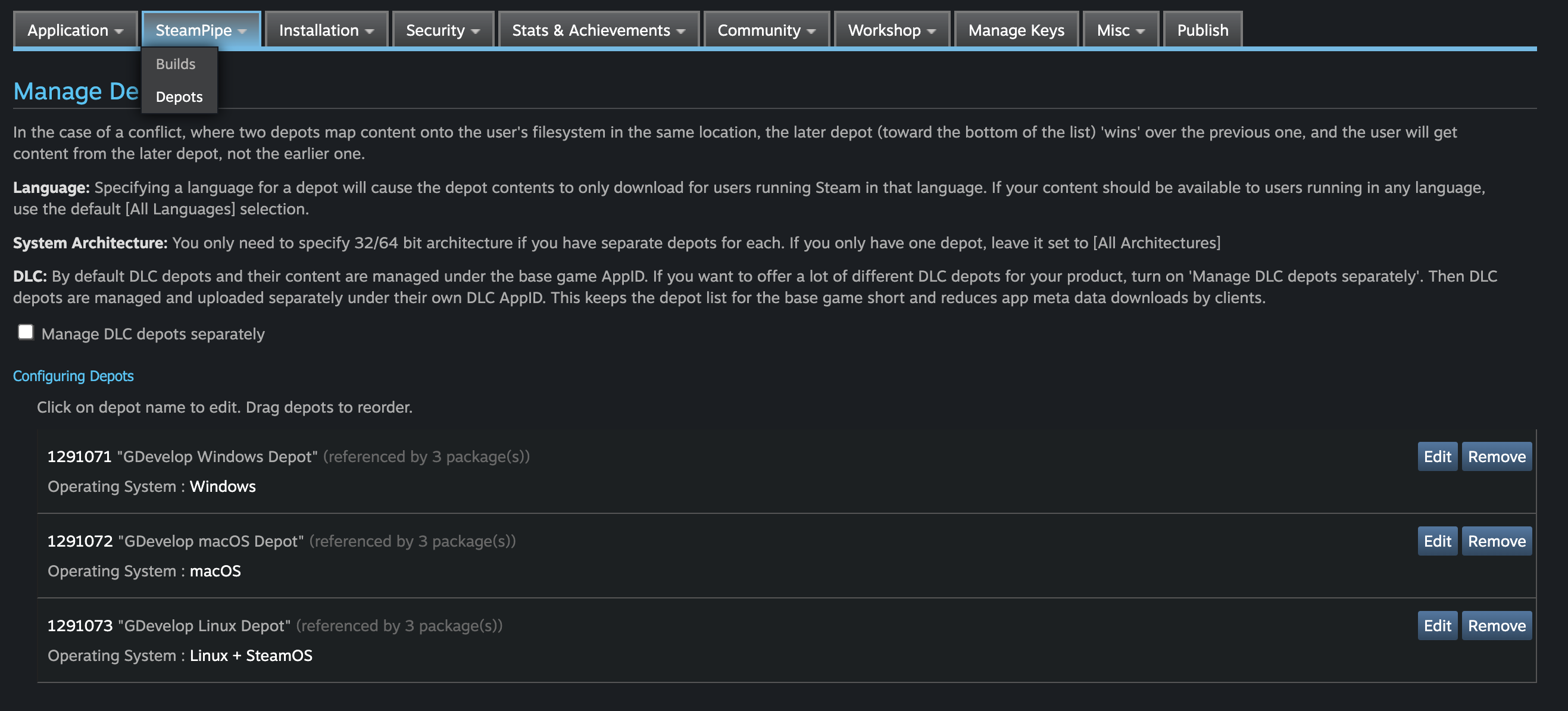Image resolution: width=1568 pixels, height=711 pixels.
Task: Go to the Manage Keys tab
Action: coord(1016,30)
